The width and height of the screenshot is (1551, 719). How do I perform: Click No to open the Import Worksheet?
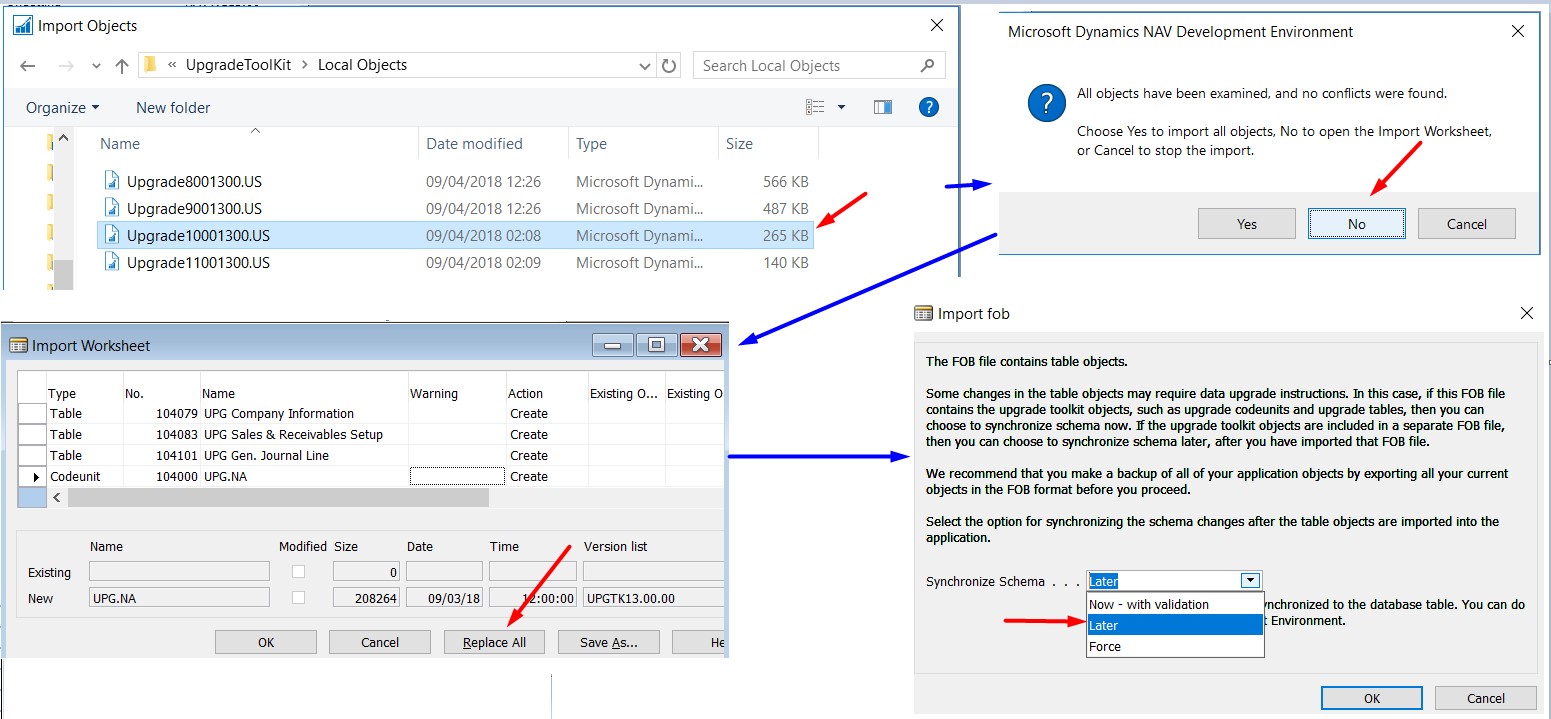coord(1356,223)
